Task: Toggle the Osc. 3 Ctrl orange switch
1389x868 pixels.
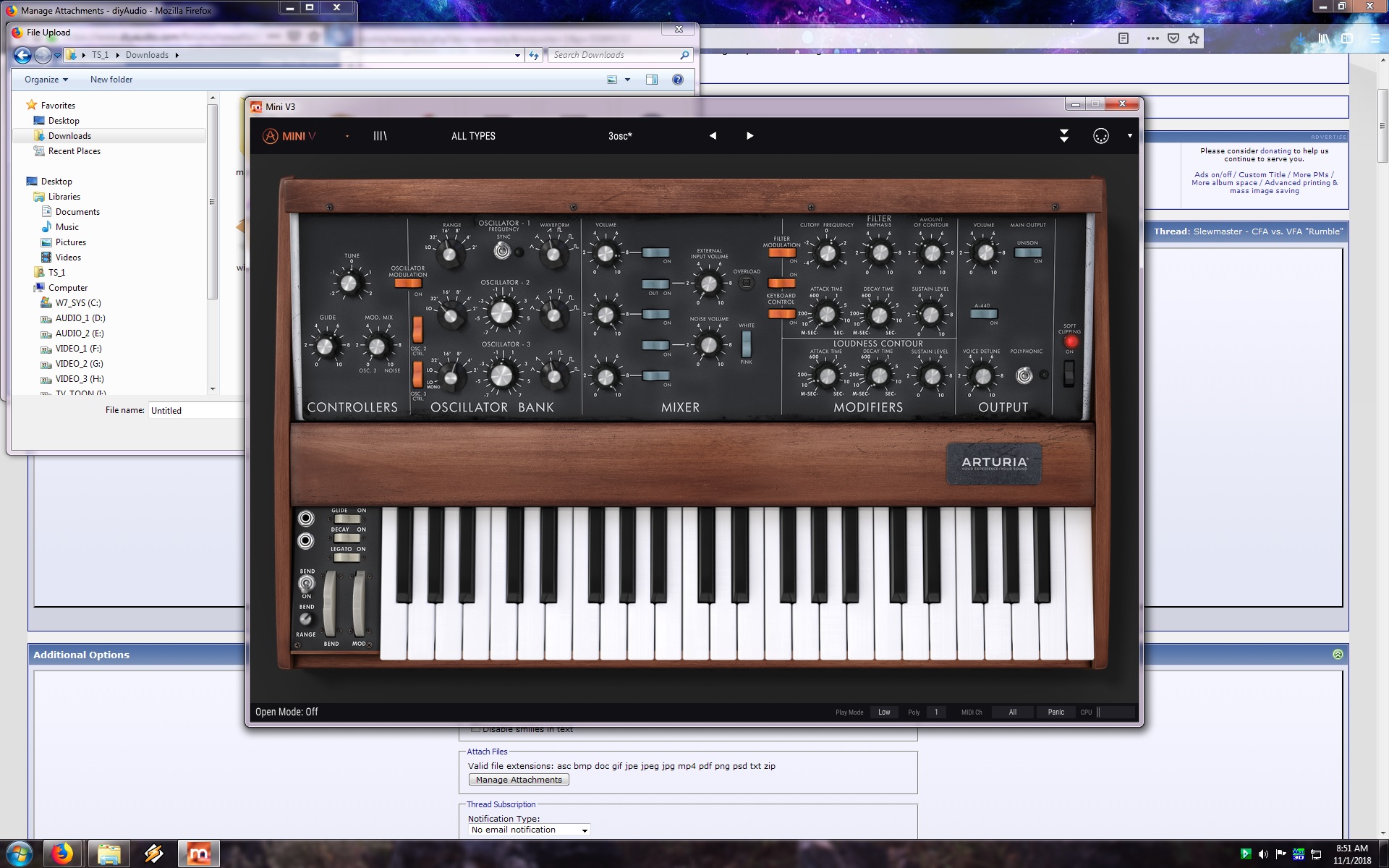Action: click(417, 375)
